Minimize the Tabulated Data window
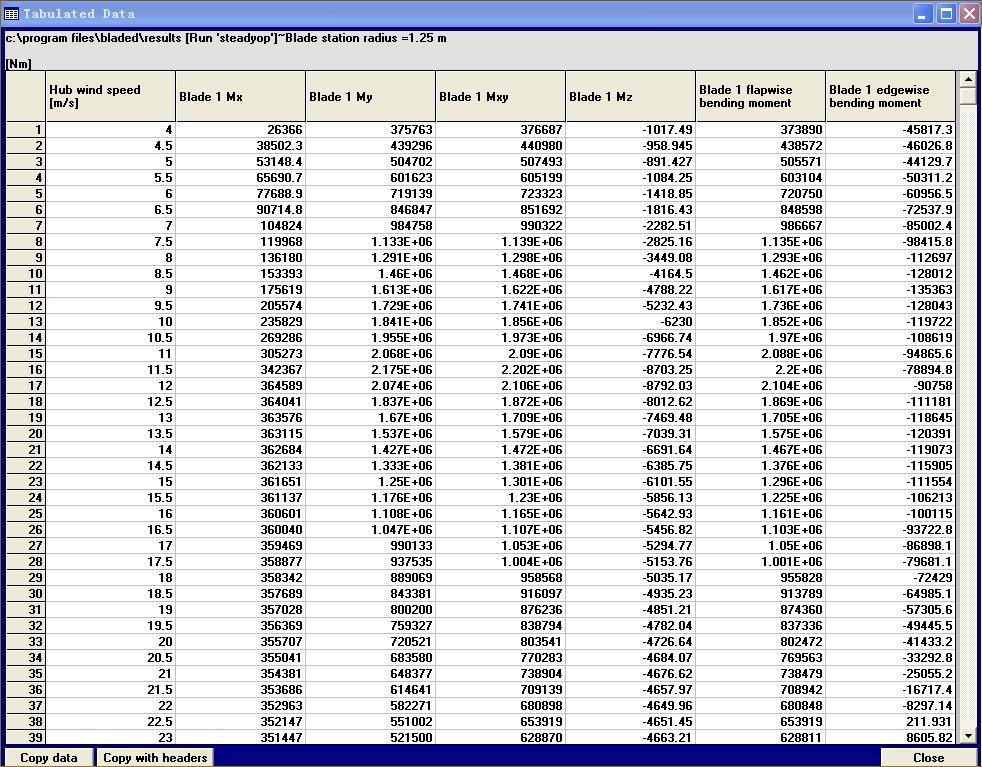 [x=922, y=14]
